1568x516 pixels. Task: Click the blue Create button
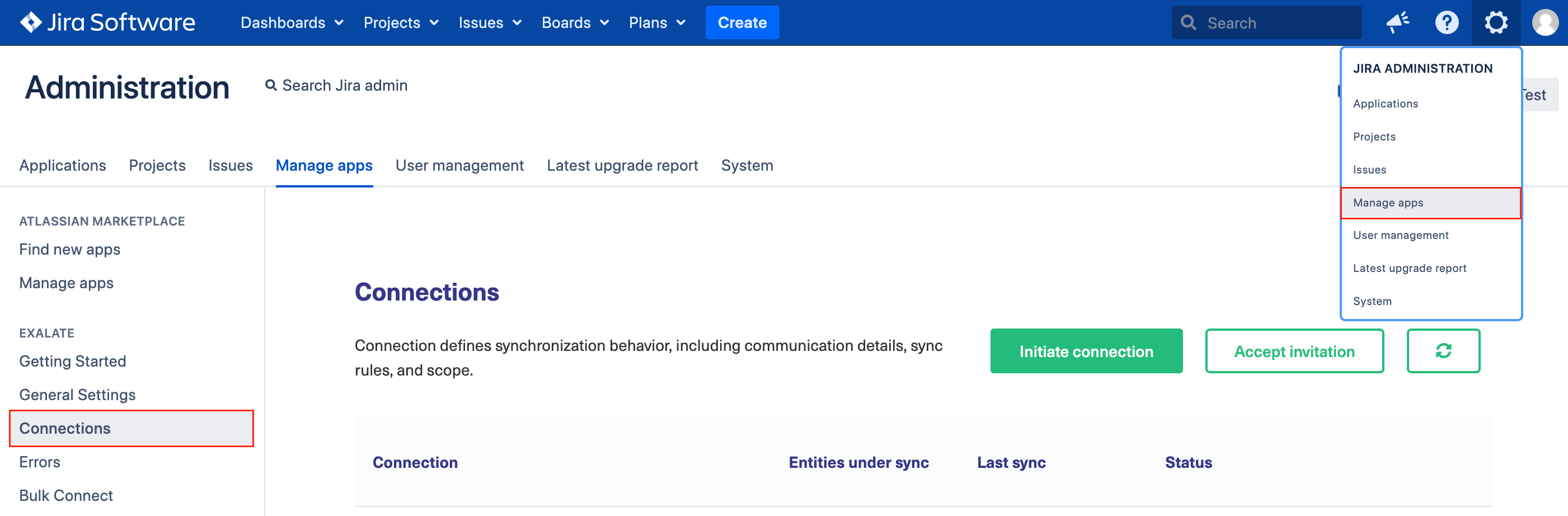coord(742,22)
